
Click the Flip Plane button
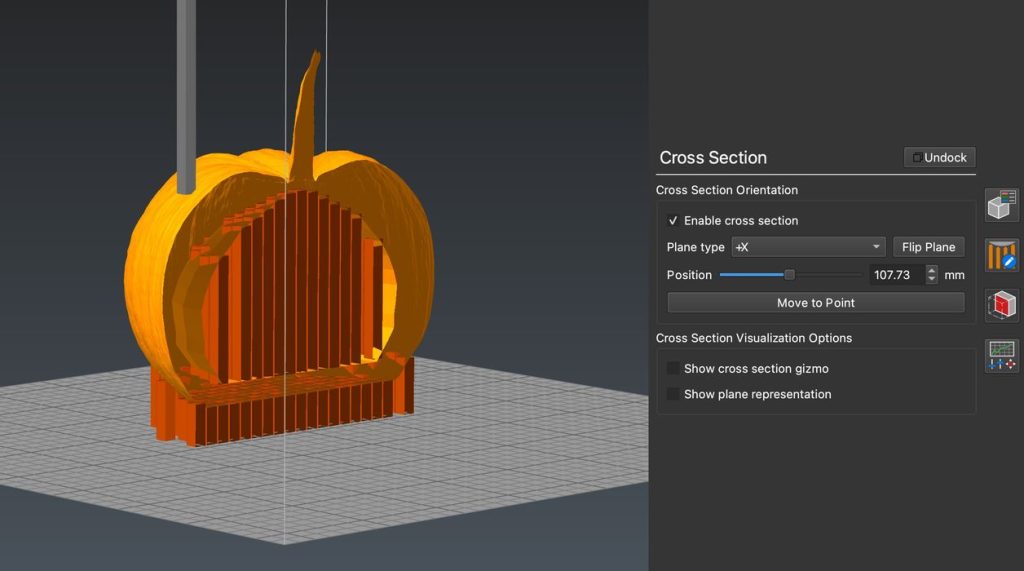click(x=928, y=247)
